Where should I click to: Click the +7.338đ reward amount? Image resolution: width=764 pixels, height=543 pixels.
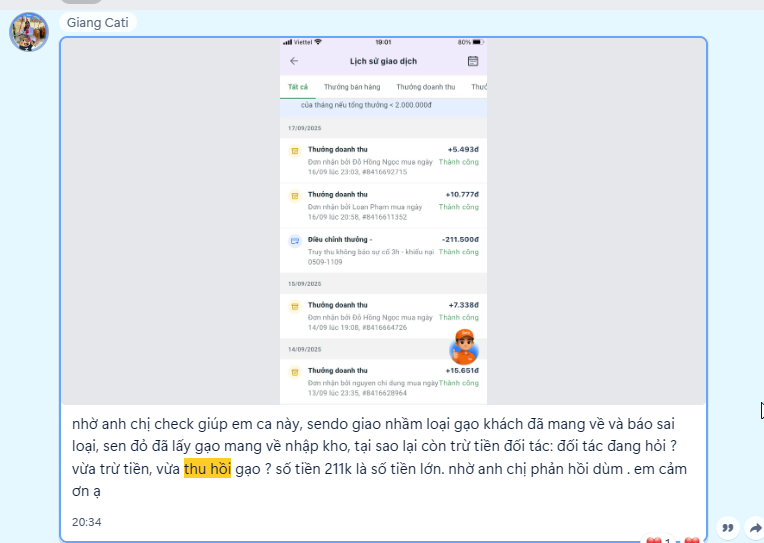click(x=463, y=305)
